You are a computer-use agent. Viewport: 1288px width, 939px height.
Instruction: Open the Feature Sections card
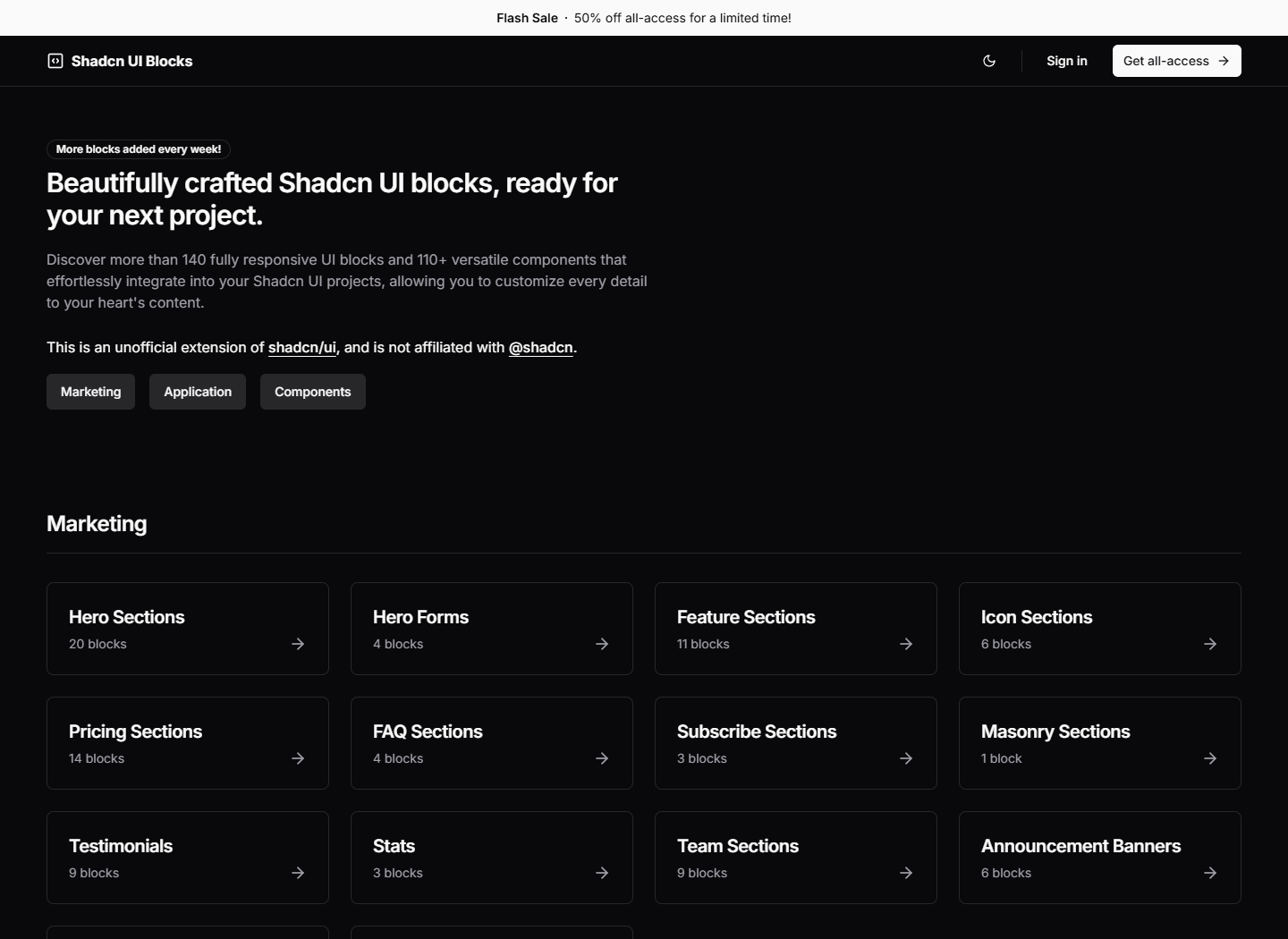(796, 629)
